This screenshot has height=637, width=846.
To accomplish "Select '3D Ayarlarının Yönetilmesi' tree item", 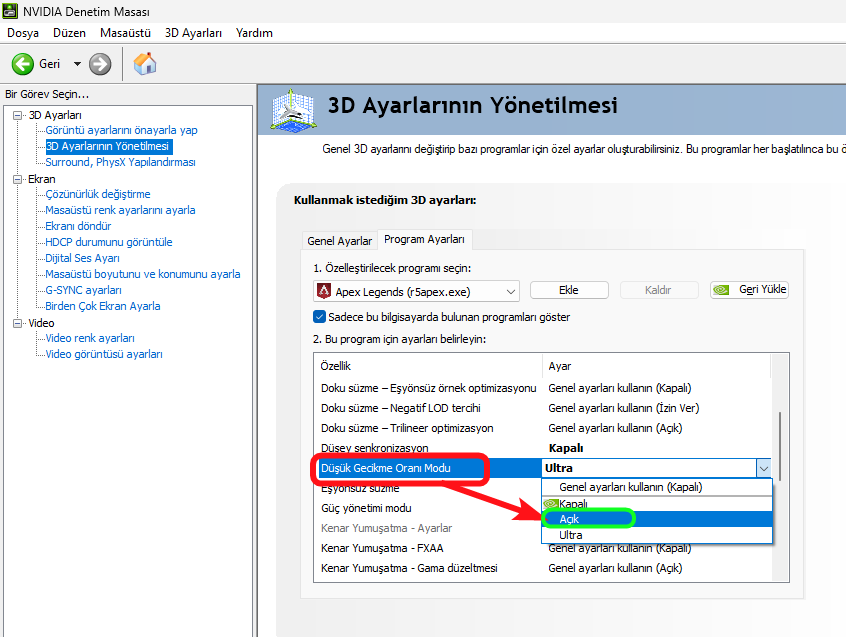I will click(x=107, y=146).
